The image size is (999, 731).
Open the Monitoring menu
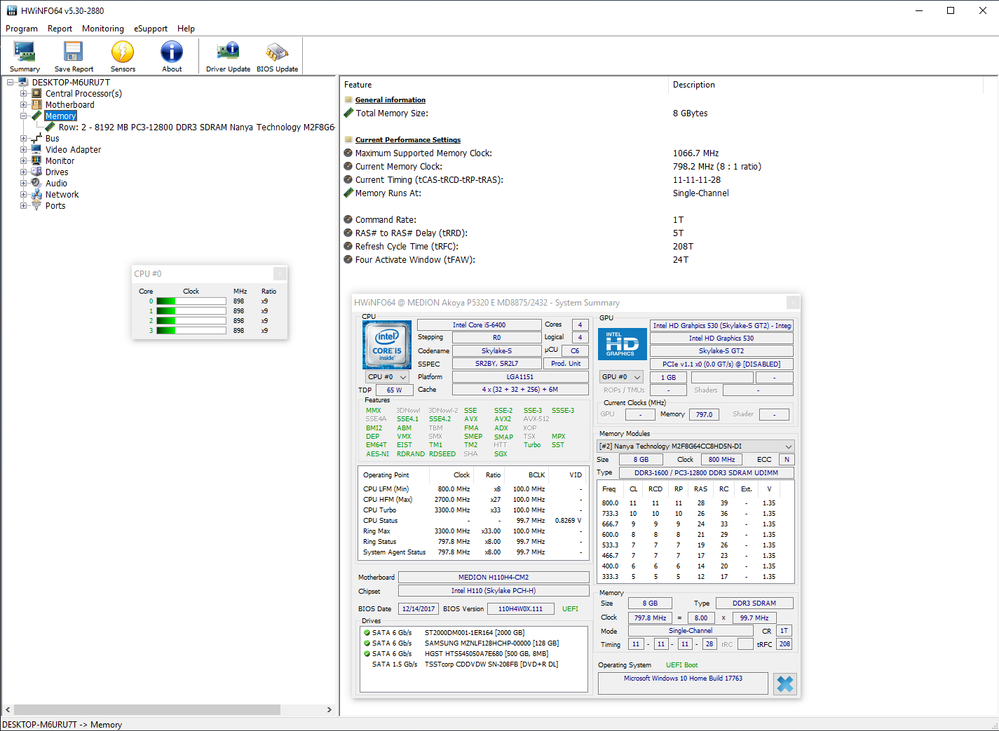(x=103, y=29)
